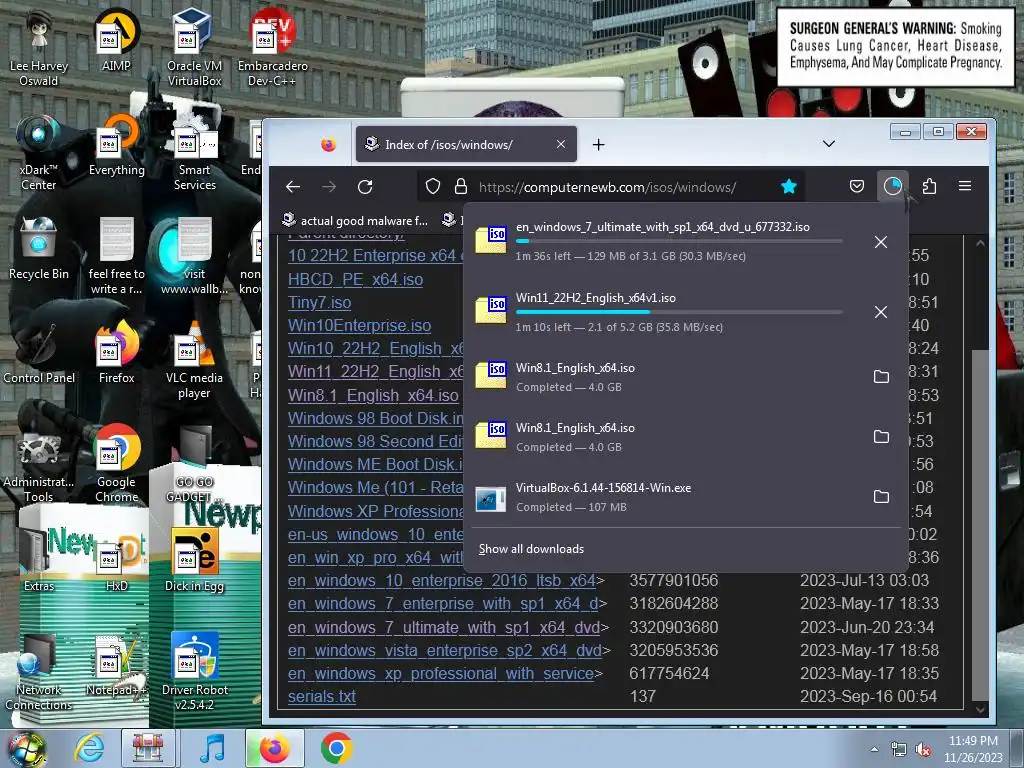
Task: Select the Control Panel desktop icon
Action: pyautogui.click(x=39, y=351)
